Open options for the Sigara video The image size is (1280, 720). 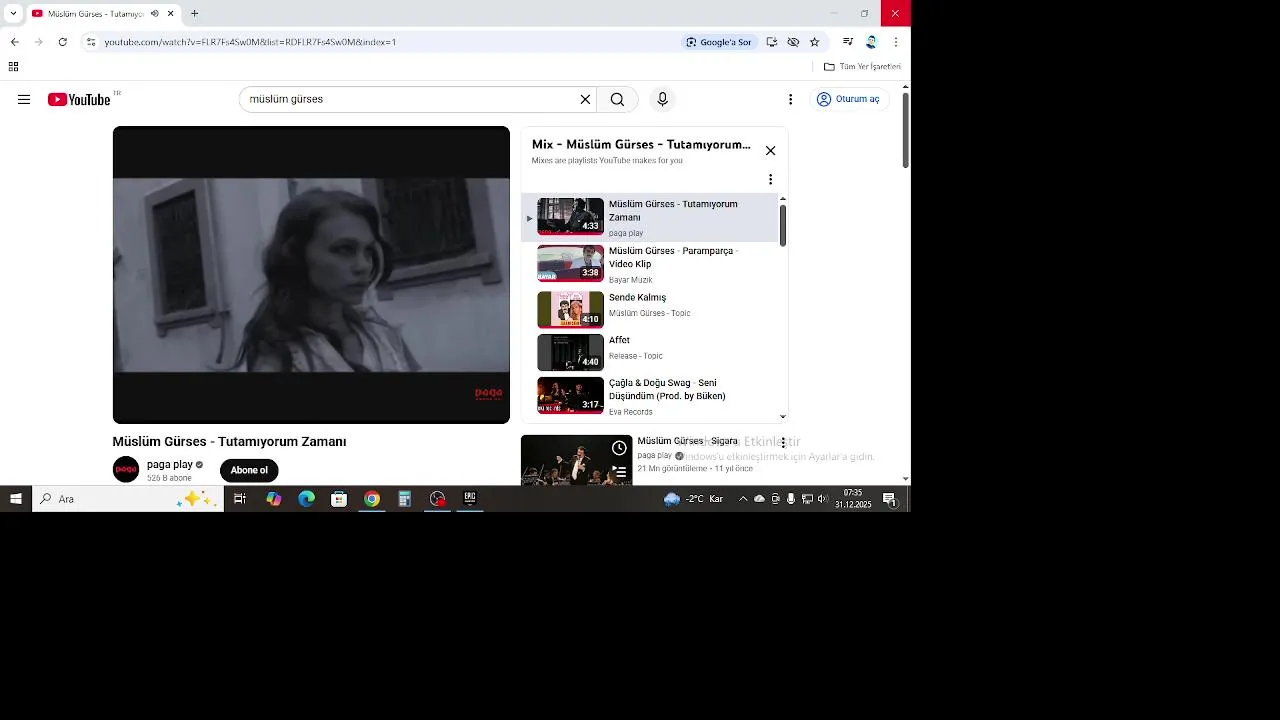click(783, 442)
